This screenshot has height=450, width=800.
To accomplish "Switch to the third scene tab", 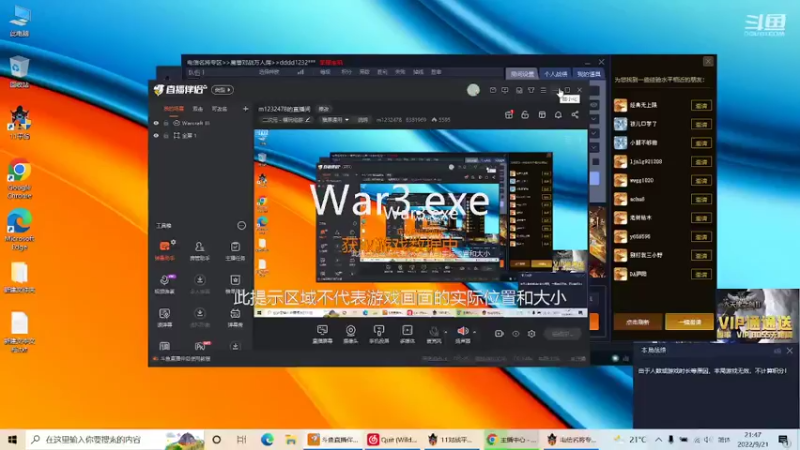I will pos(219,109).
